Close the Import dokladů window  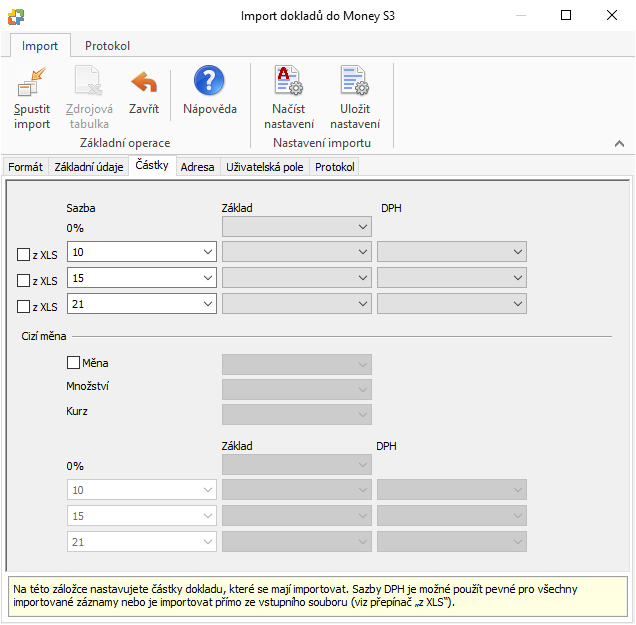point(612,15)
